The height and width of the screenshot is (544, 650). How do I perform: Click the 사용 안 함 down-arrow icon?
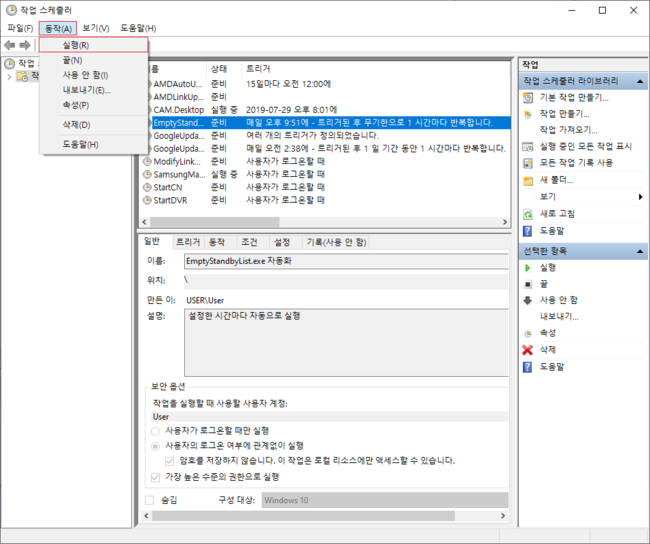(x=527, y=300)
